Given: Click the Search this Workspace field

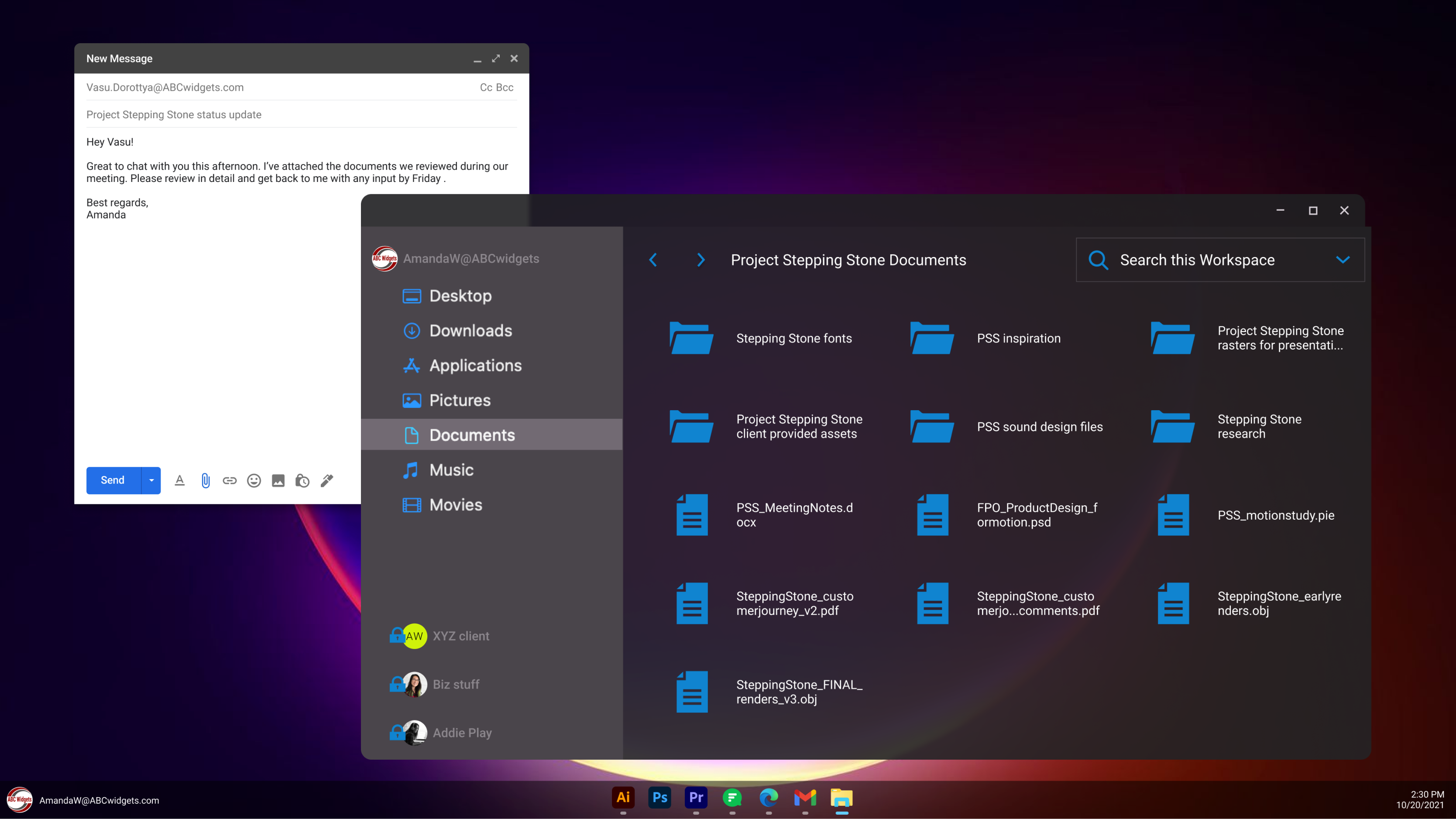Looking at the screenshot, I should pyautogui.click(x=1220, y=260).
